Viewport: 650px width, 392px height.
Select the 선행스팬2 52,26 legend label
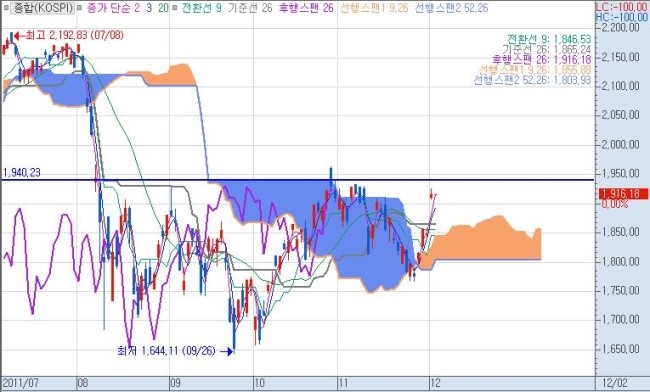(451, 8)
